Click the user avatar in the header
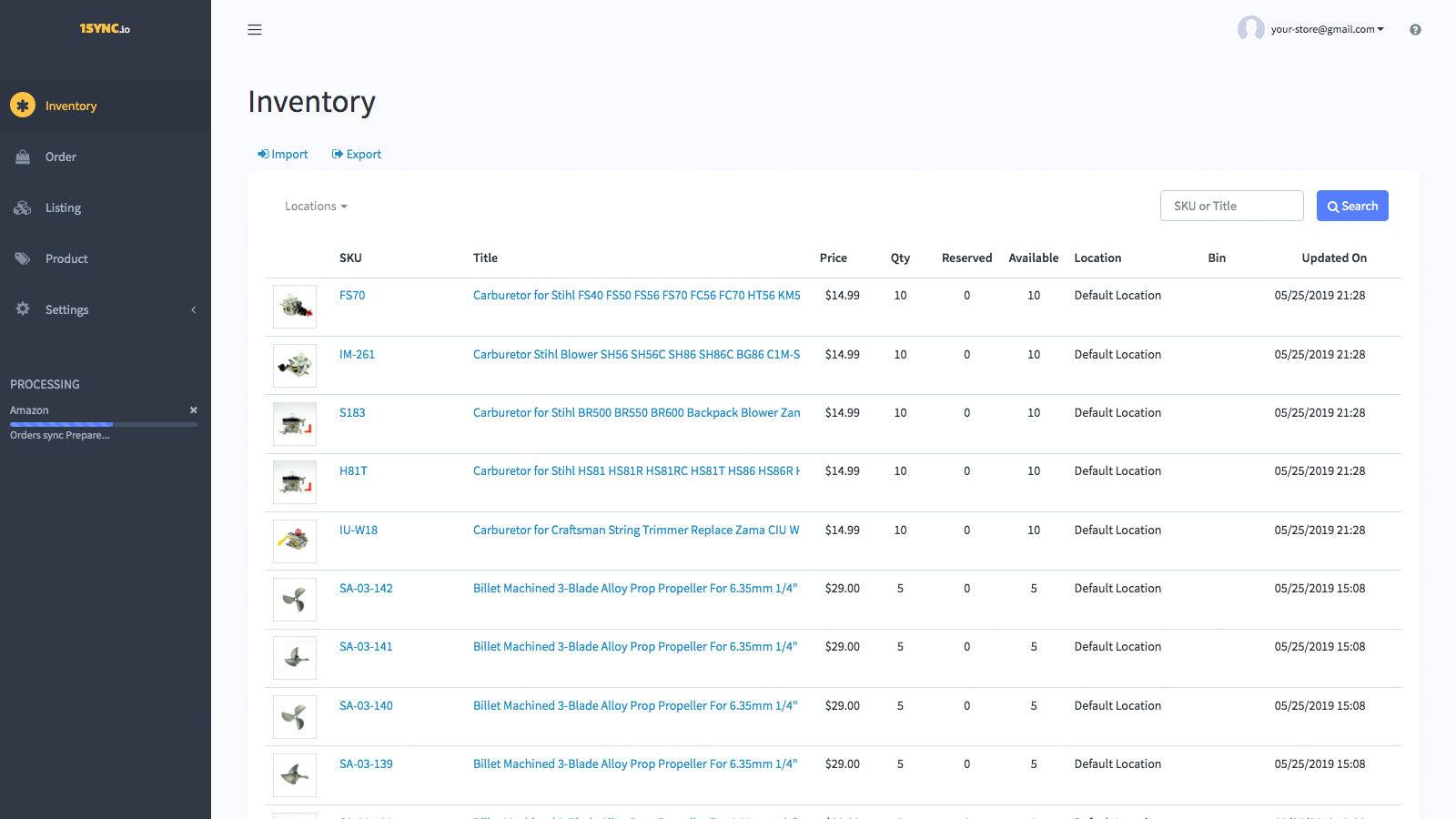The height and width of the screenshot is (819, 1456). (1249, 29)
